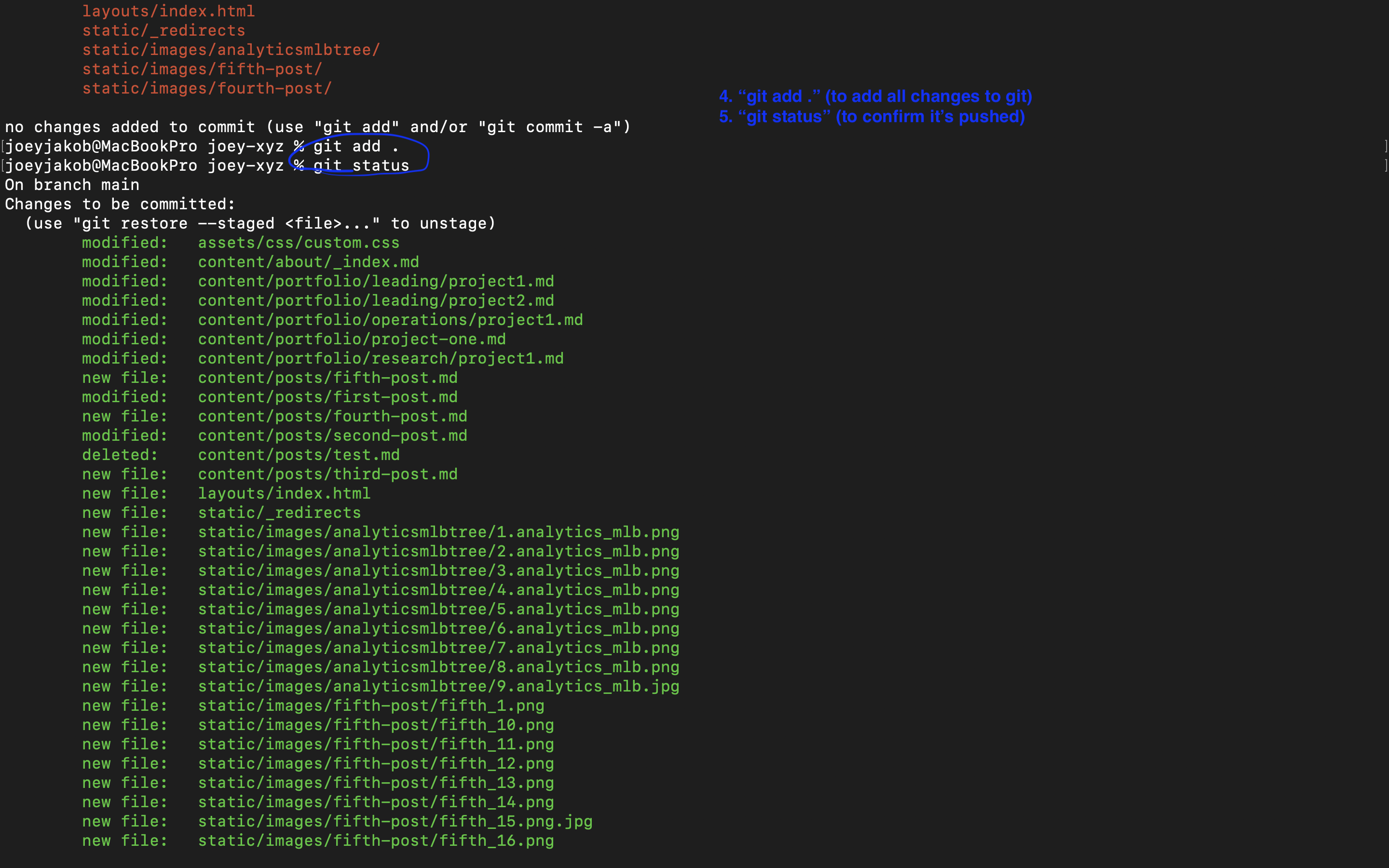Click the "no changes added to commit" message

(x=317, y=127)
